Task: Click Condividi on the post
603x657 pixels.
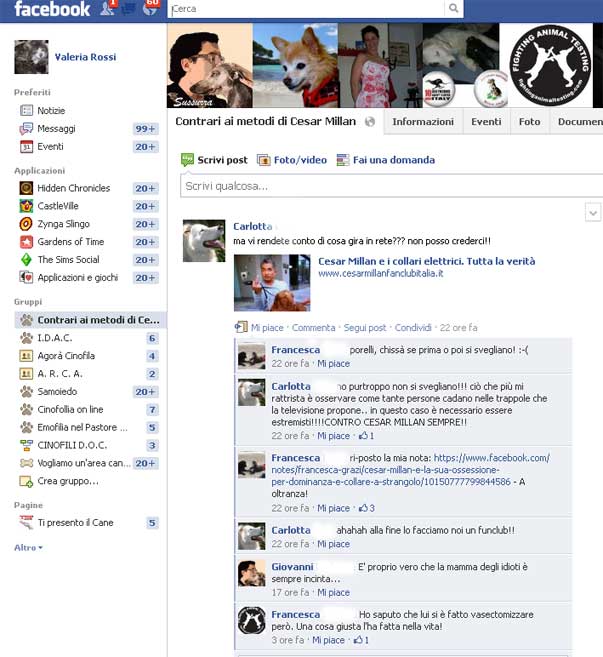Action: click(413, 328)
